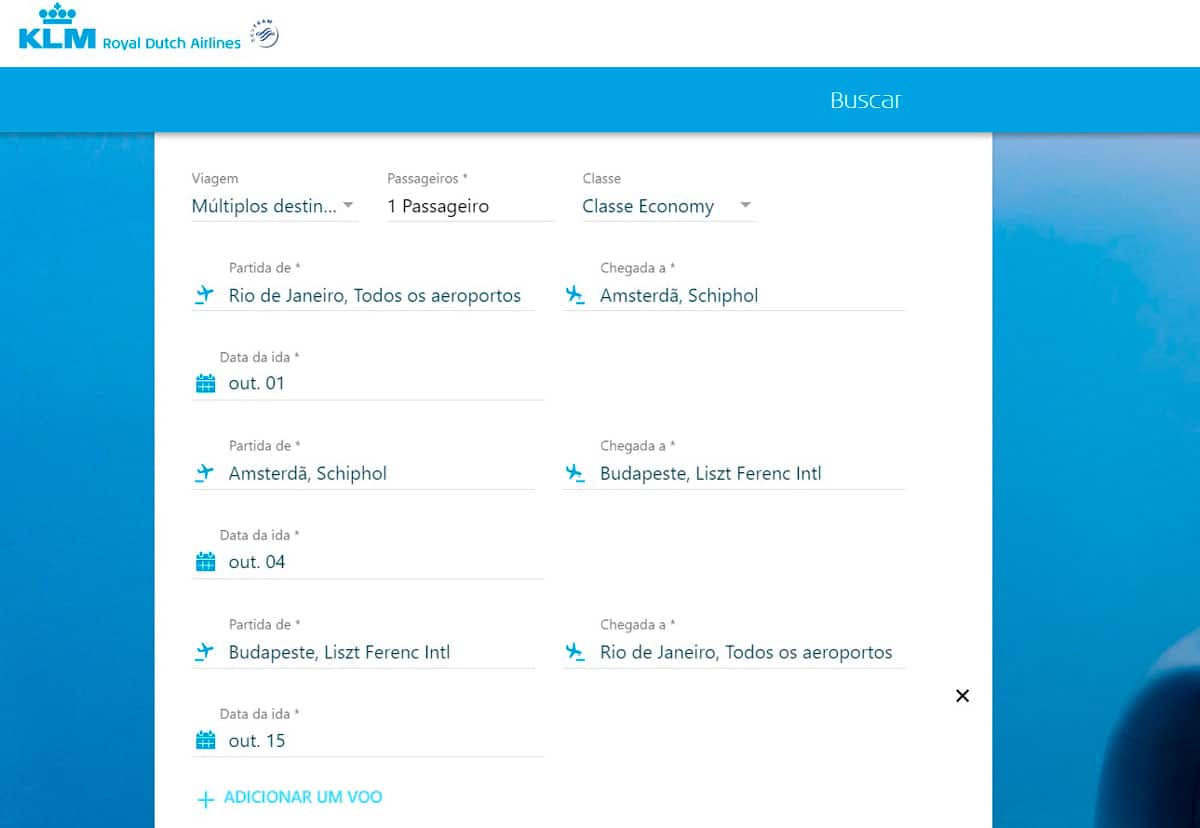Open the Passageiros selector showing 1 Passageiro

point(470,206)
